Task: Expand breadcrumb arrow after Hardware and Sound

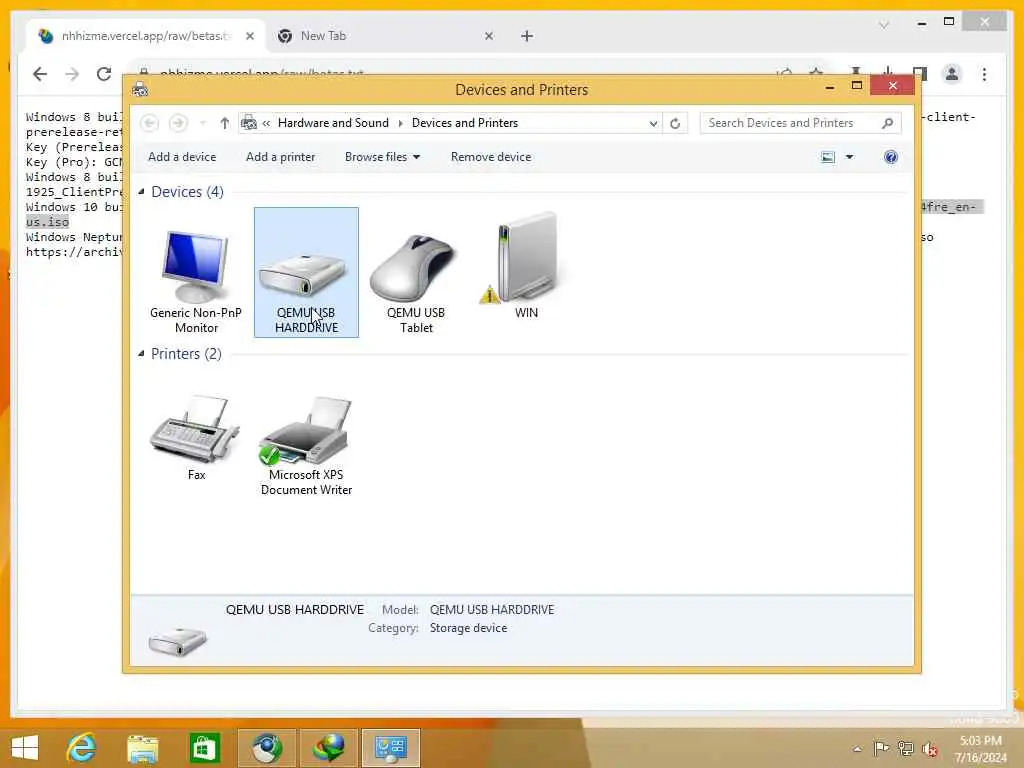Action: [400, 123]
